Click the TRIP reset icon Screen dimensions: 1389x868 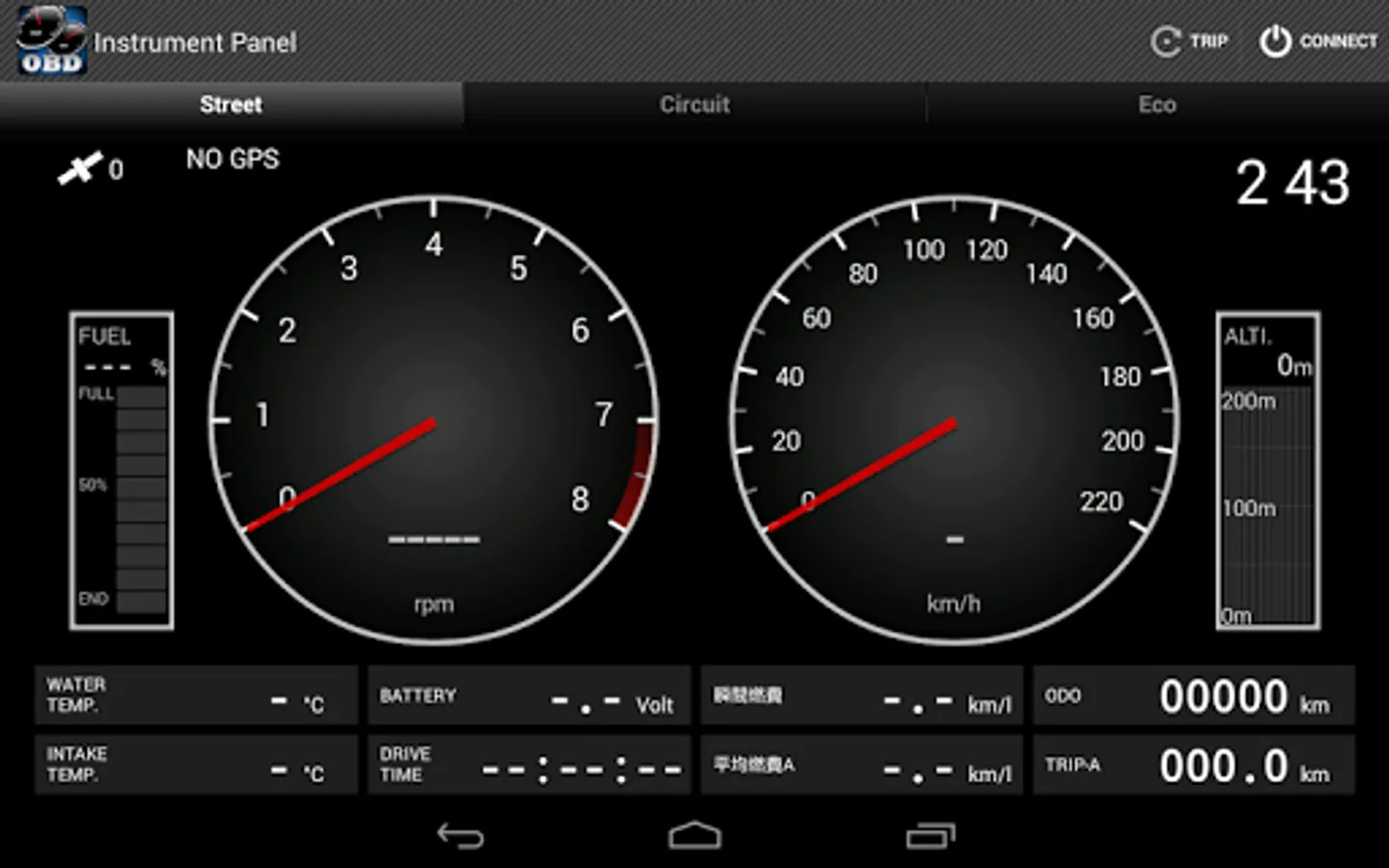(1166, 41)
